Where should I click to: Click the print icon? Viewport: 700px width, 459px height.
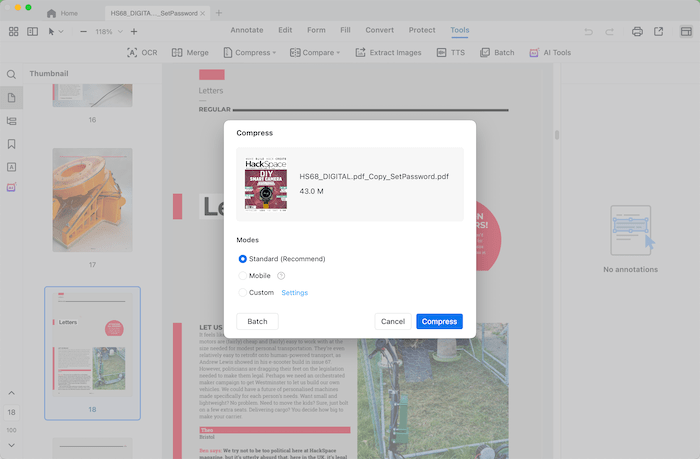(637, 31)
